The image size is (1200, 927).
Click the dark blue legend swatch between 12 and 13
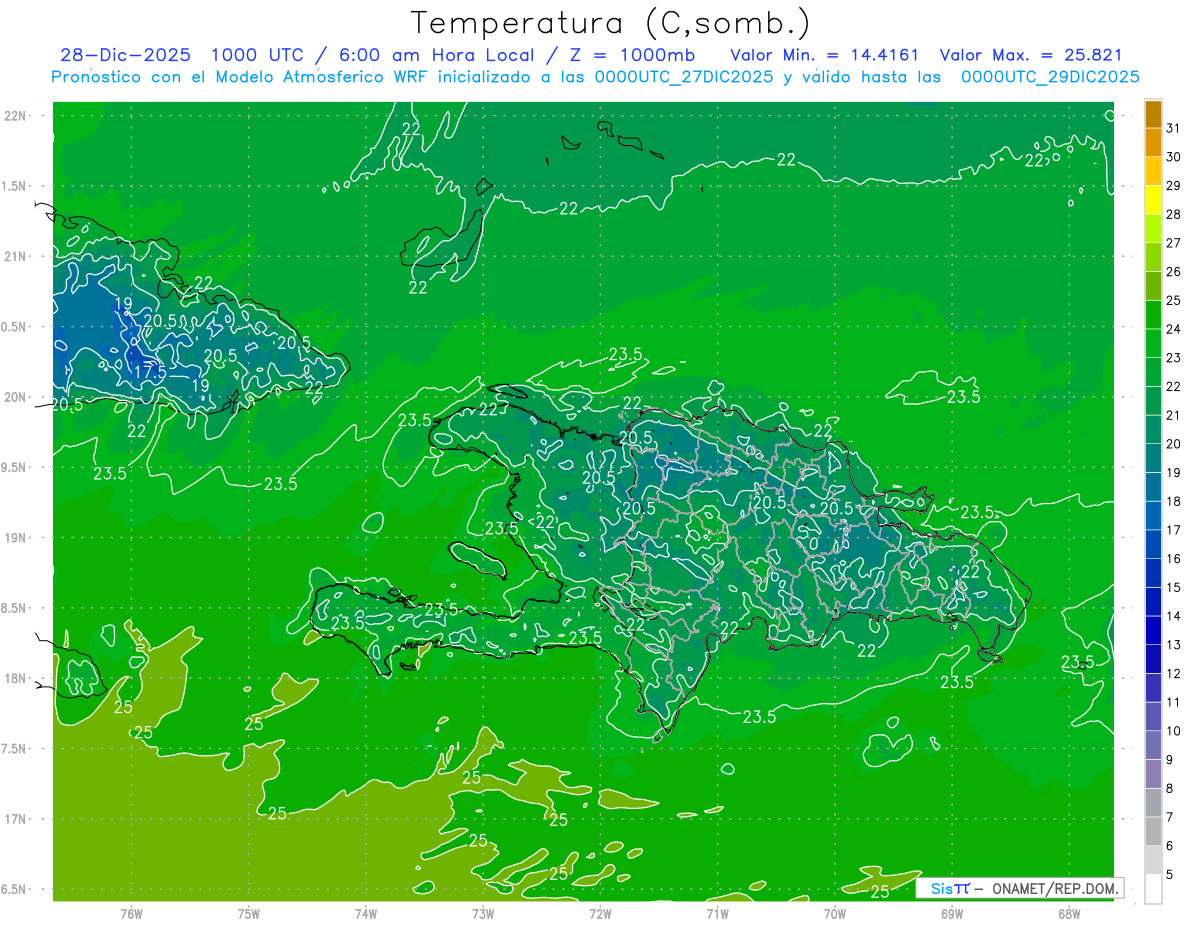point(1153,659)
